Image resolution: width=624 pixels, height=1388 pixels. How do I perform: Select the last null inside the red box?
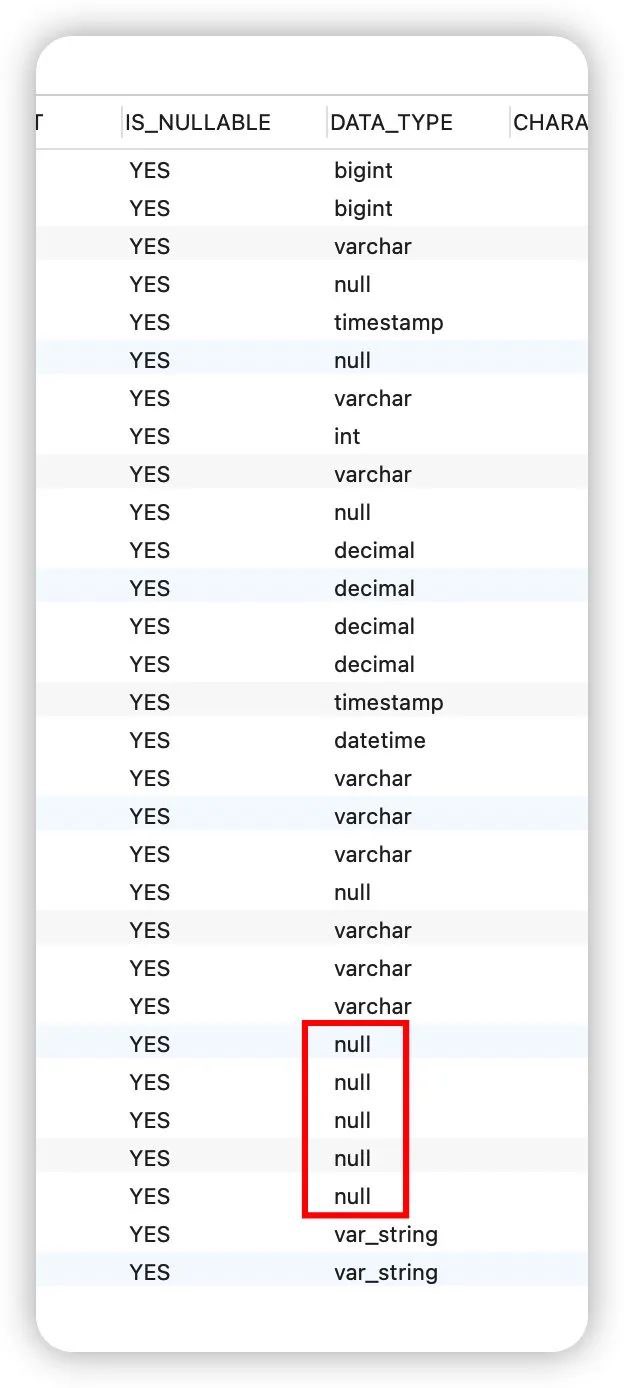click(x=353, y=1196)
